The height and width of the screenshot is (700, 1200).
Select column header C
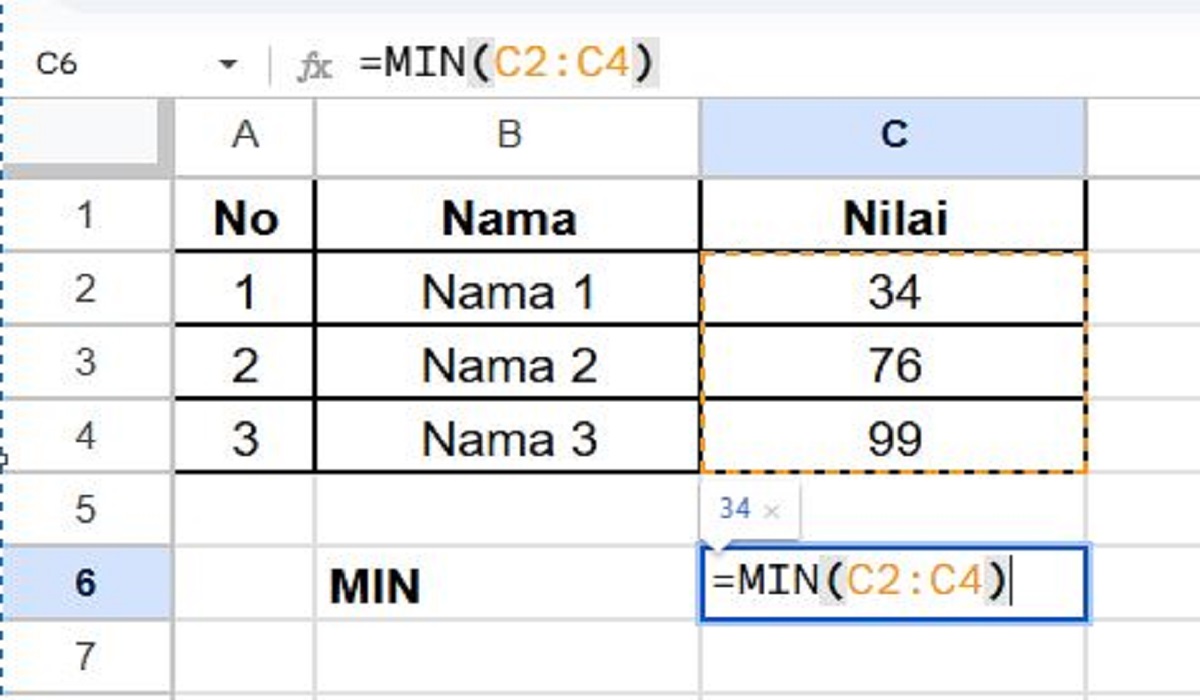click(893, 137)
